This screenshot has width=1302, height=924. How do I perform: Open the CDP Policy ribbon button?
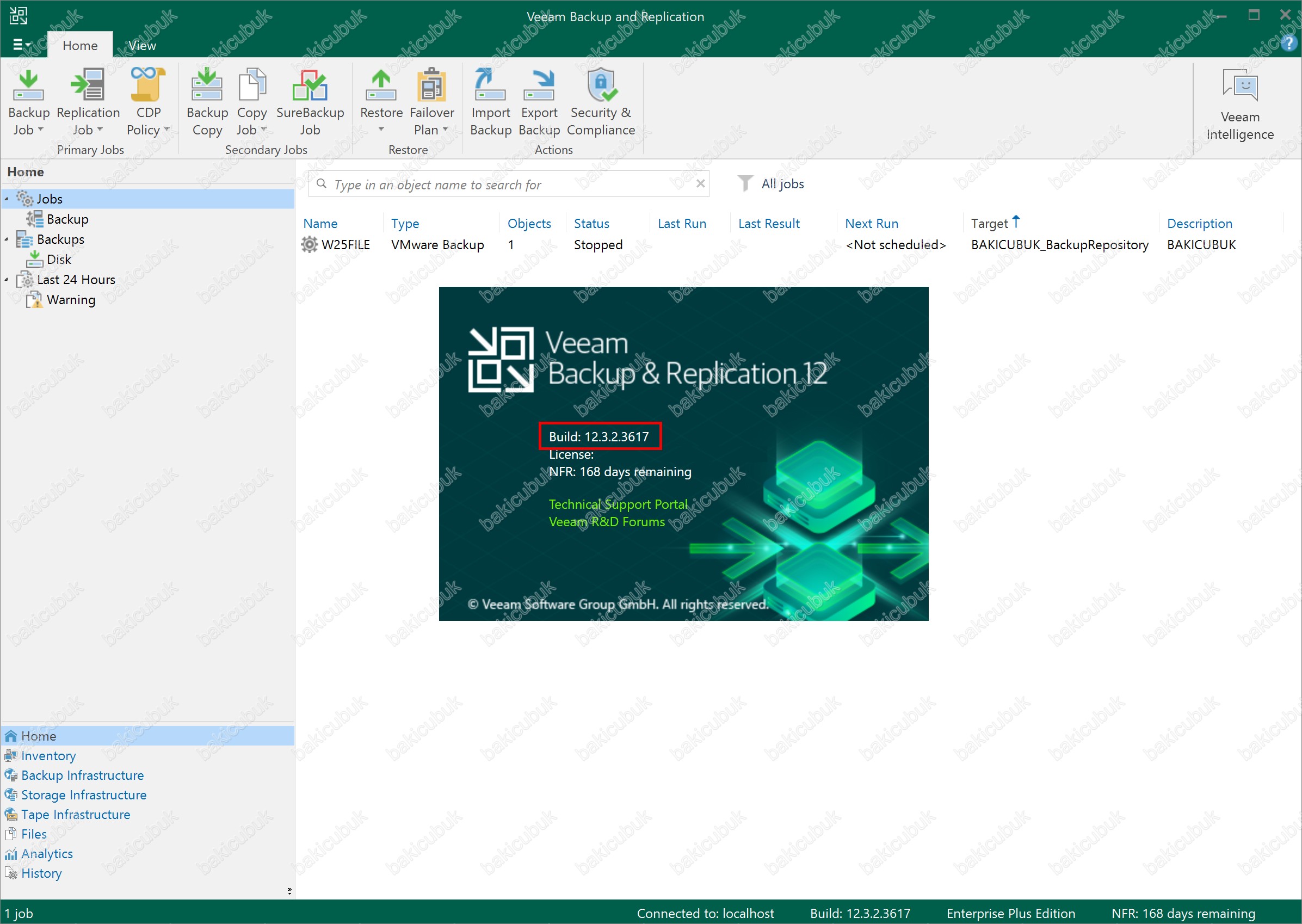click(x=149, y=102)
